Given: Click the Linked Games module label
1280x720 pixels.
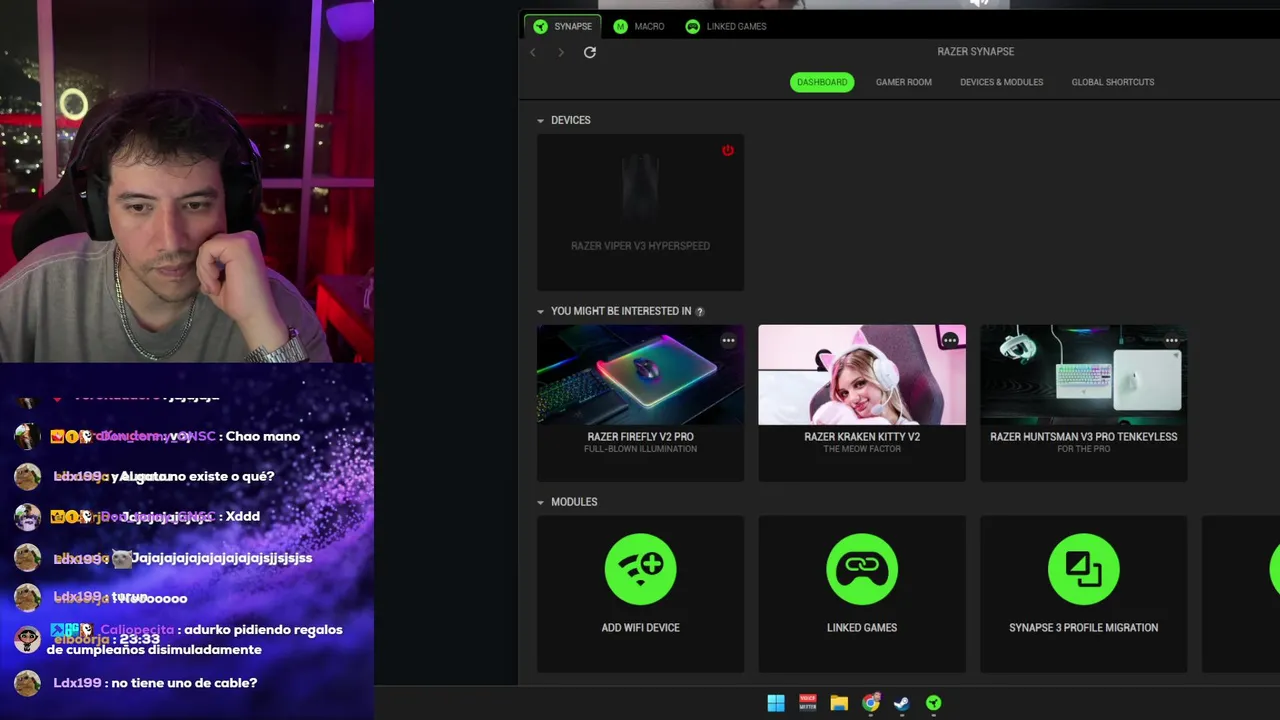Looking at the screenshot, I should pos(862,628).
